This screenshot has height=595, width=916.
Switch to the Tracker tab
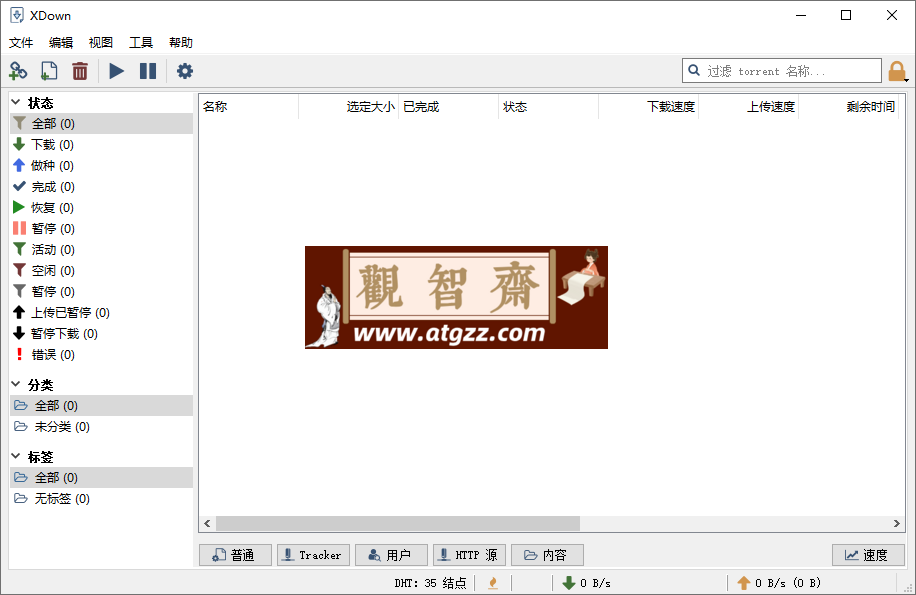coord(313,555)
